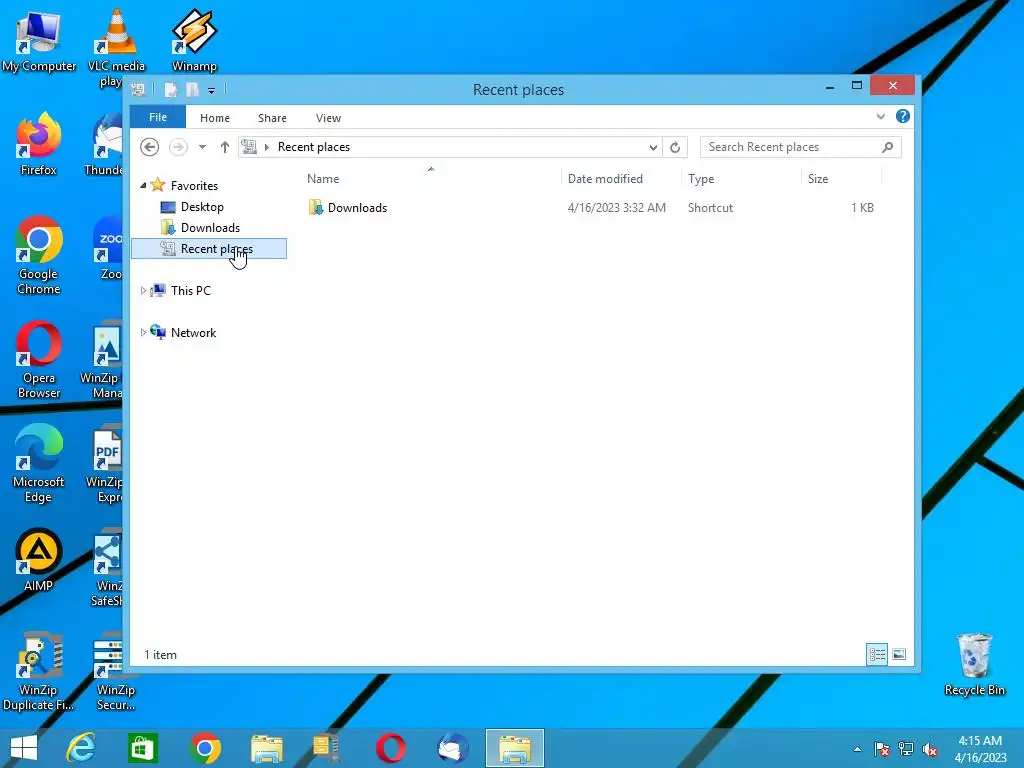Image resolution: width=1024 pixels, height=768 pixels.
Task: Open Customize Quick Access Toolbar dropdown
Action: 212,91
